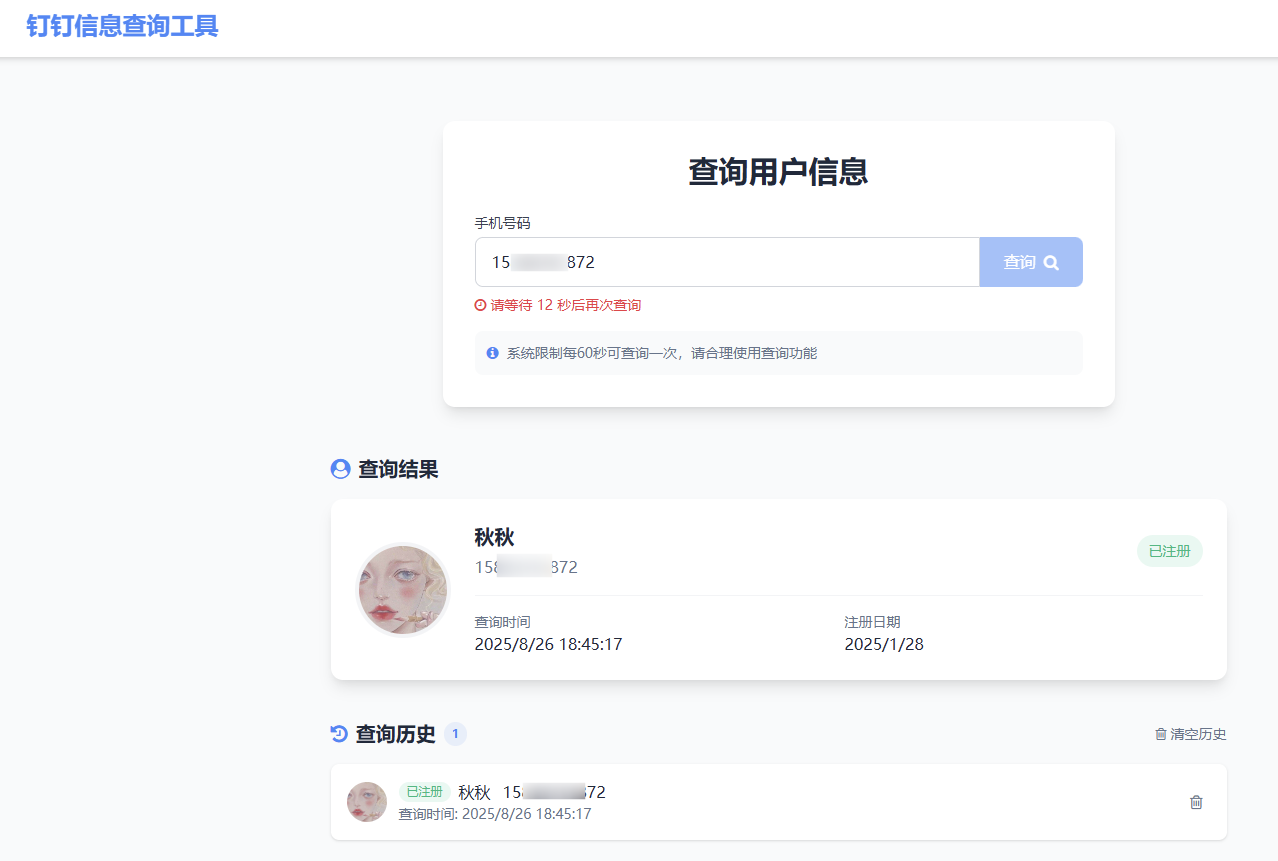The width and height of the screenshot is (1278, 861).
Task: Click the '1' count badge beside 查询历史
Action: click(x=455, y=733)
